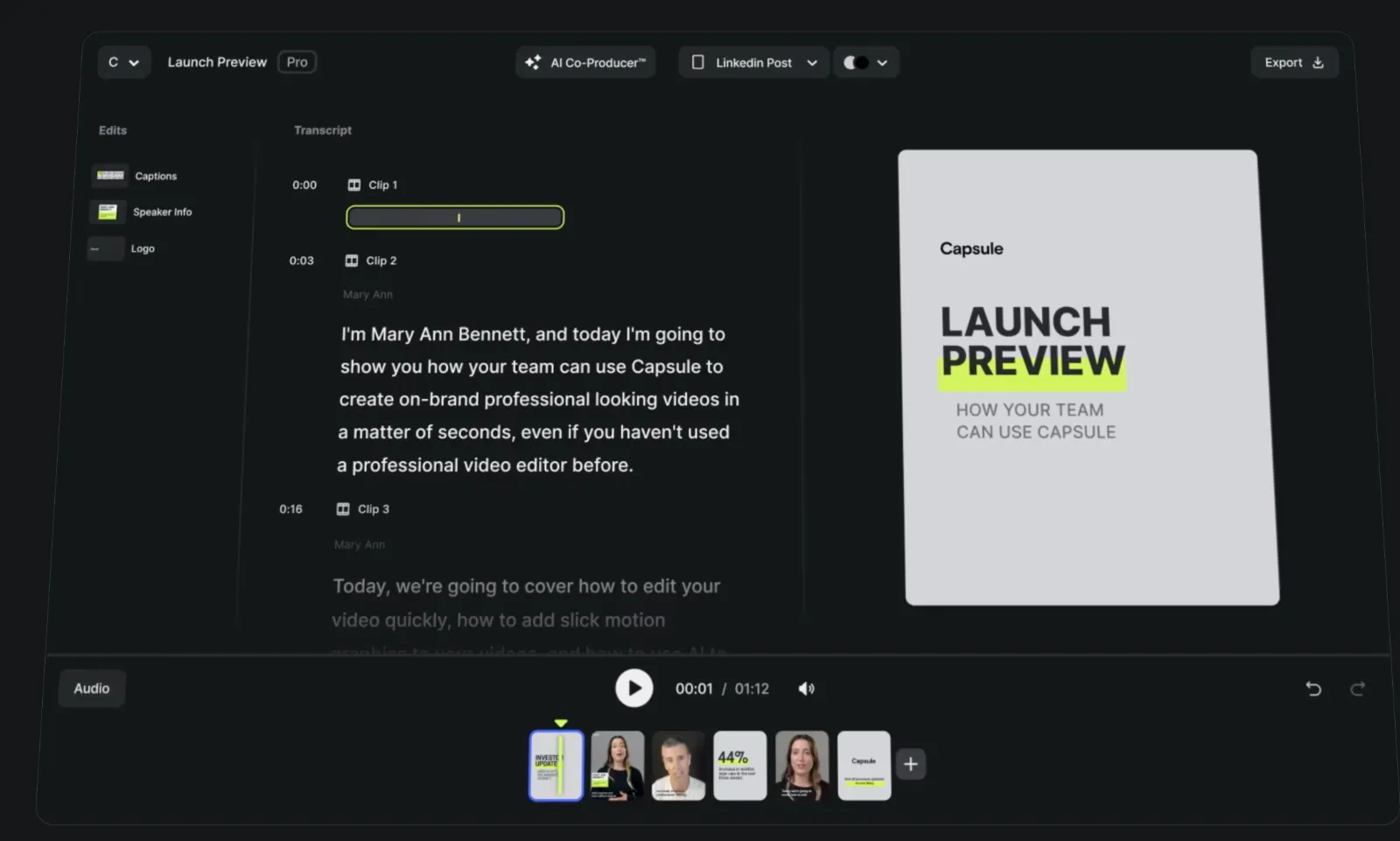Mute the volume speaker icon

click(x=807, y=689)
